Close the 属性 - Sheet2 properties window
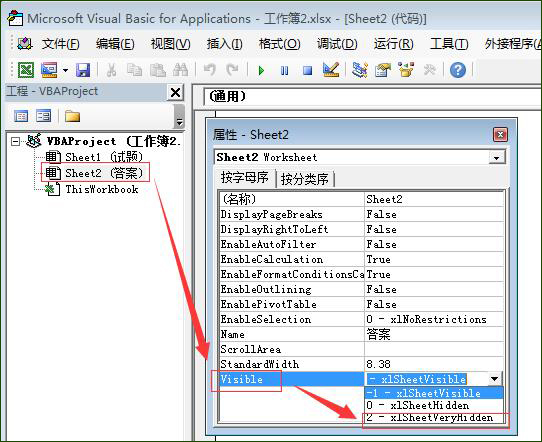Screen dimensions: 542x442 click(500, 134)
